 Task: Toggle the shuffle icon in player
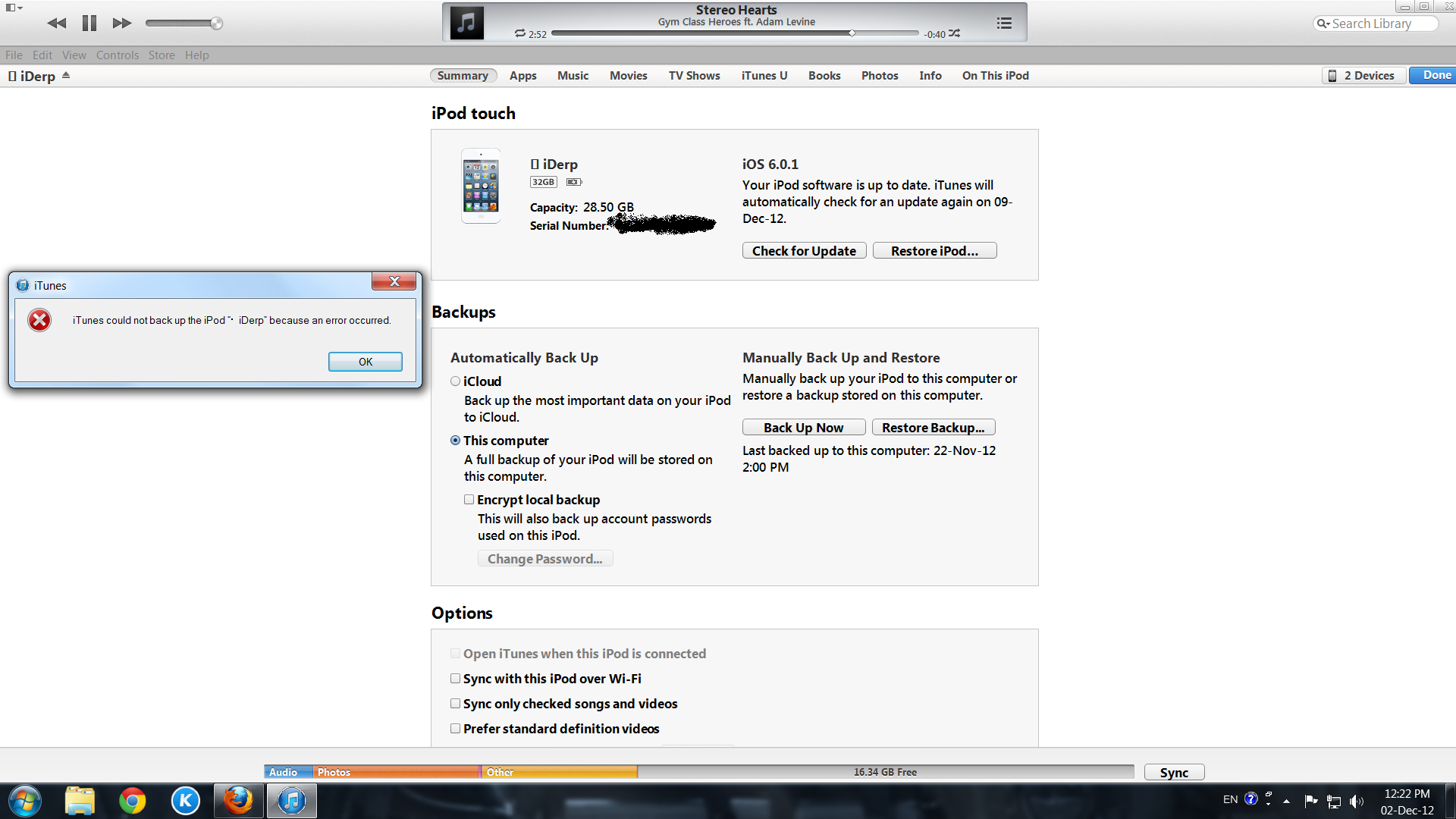click(955, 33)
